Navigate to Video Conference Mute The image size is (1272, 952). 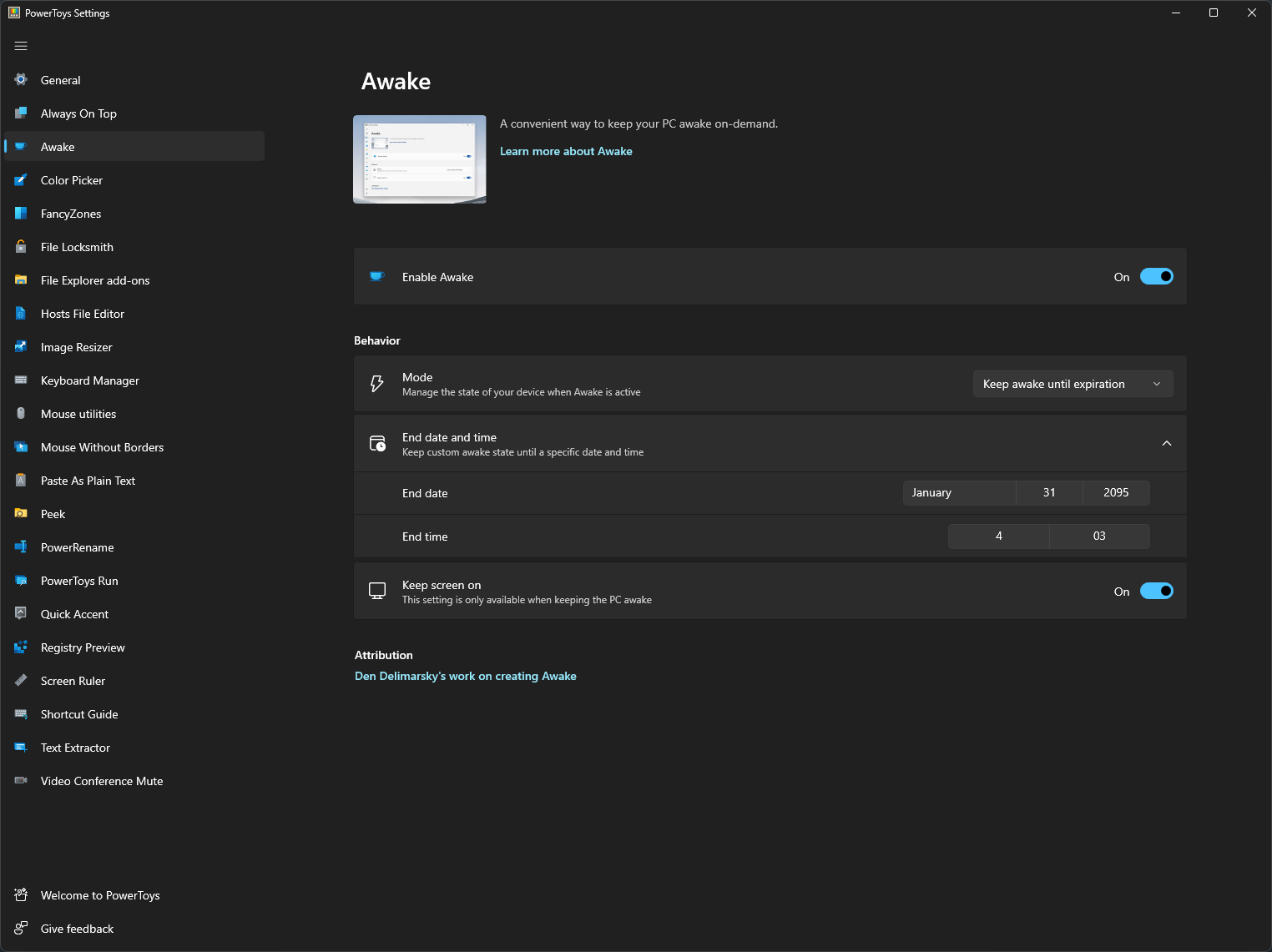click(134, 781)
